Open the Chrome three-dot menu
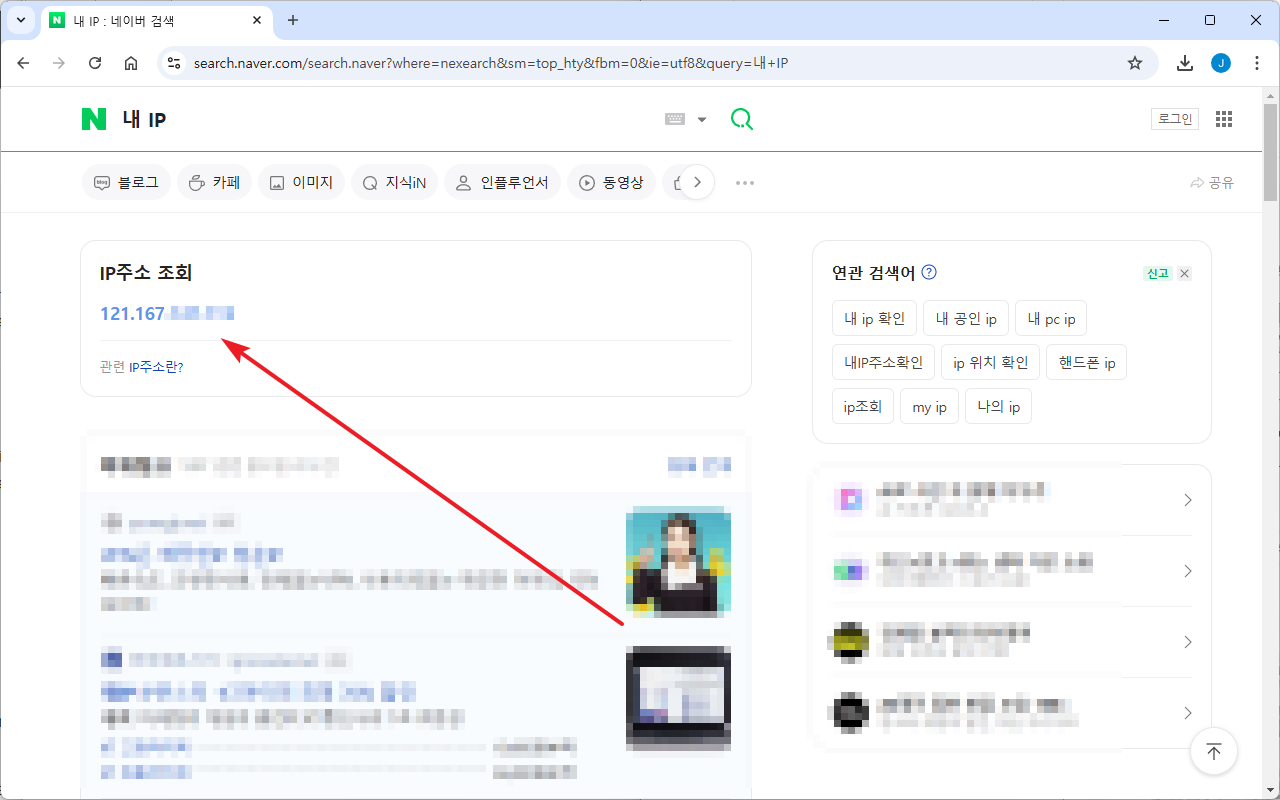Screen dimensions: 1280x800 click(x=1257, y=63)
